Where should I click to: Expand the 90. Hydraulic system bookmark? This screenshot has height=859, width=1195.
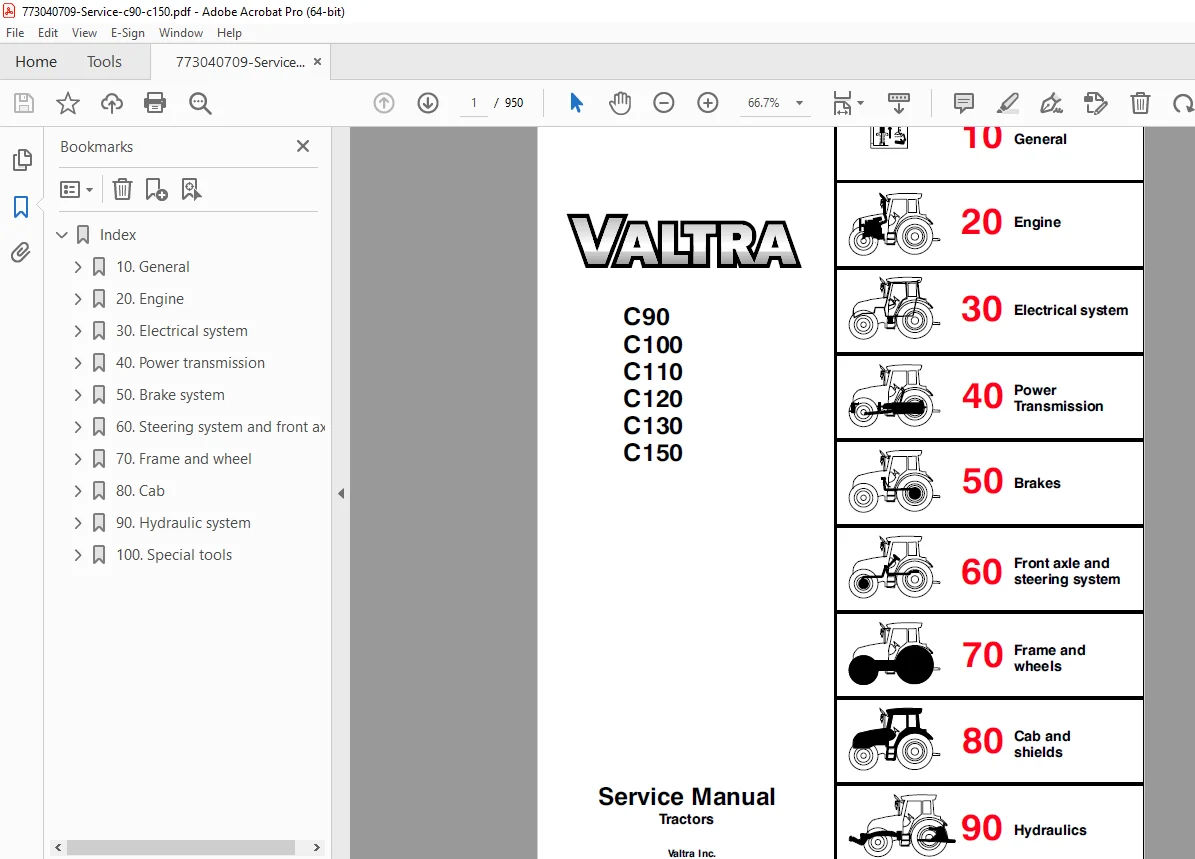tap(78, 523)
